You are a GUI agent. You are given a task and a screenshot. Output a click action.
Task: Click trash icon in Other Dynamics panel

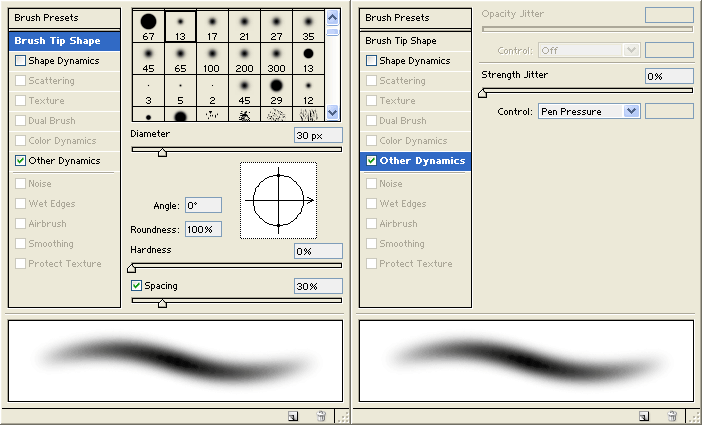[672, 416]
